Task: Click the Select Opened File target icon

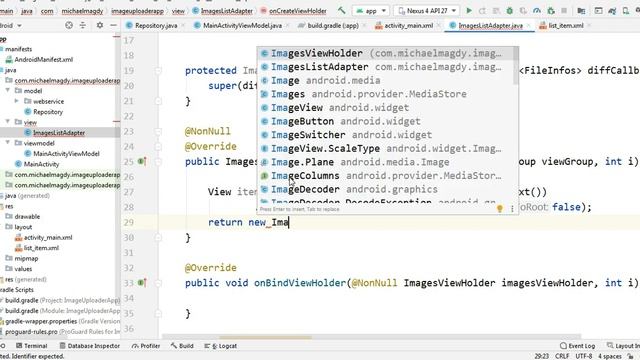Action: [x=69, y=25]
